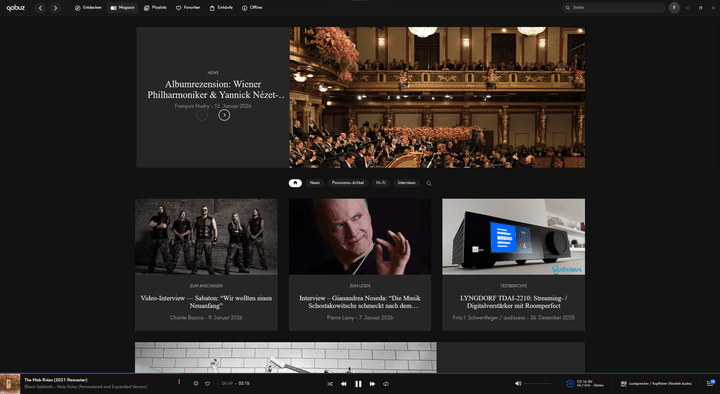
Task: Skip to the next track
Action: (372, 384)
